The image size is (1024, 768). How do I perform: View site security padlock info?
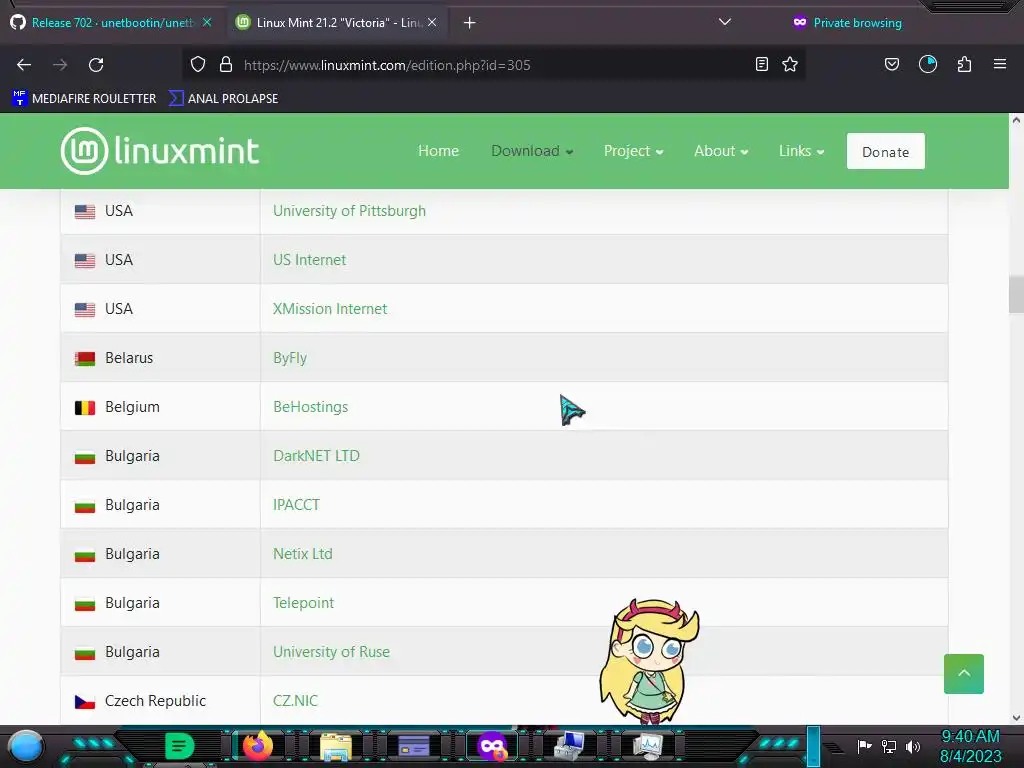tap(226, 64)
